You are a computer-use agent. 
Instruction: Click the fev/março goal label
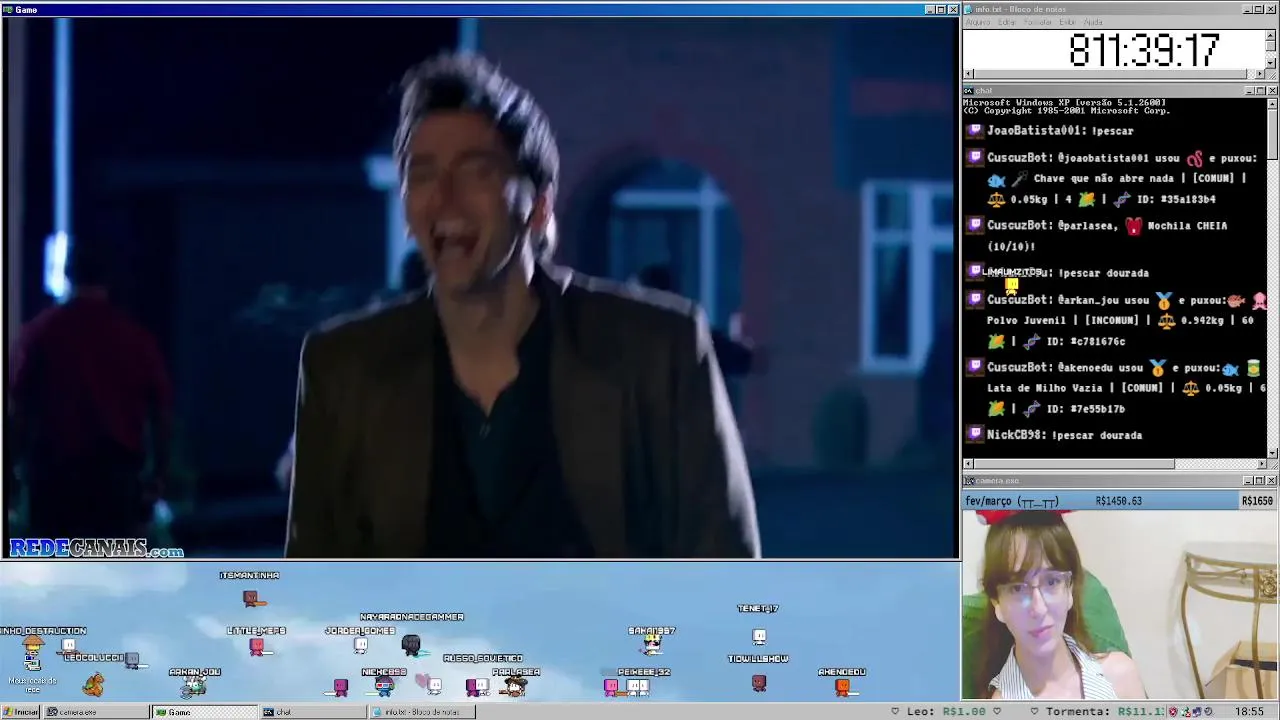[x=1011, y=501]
